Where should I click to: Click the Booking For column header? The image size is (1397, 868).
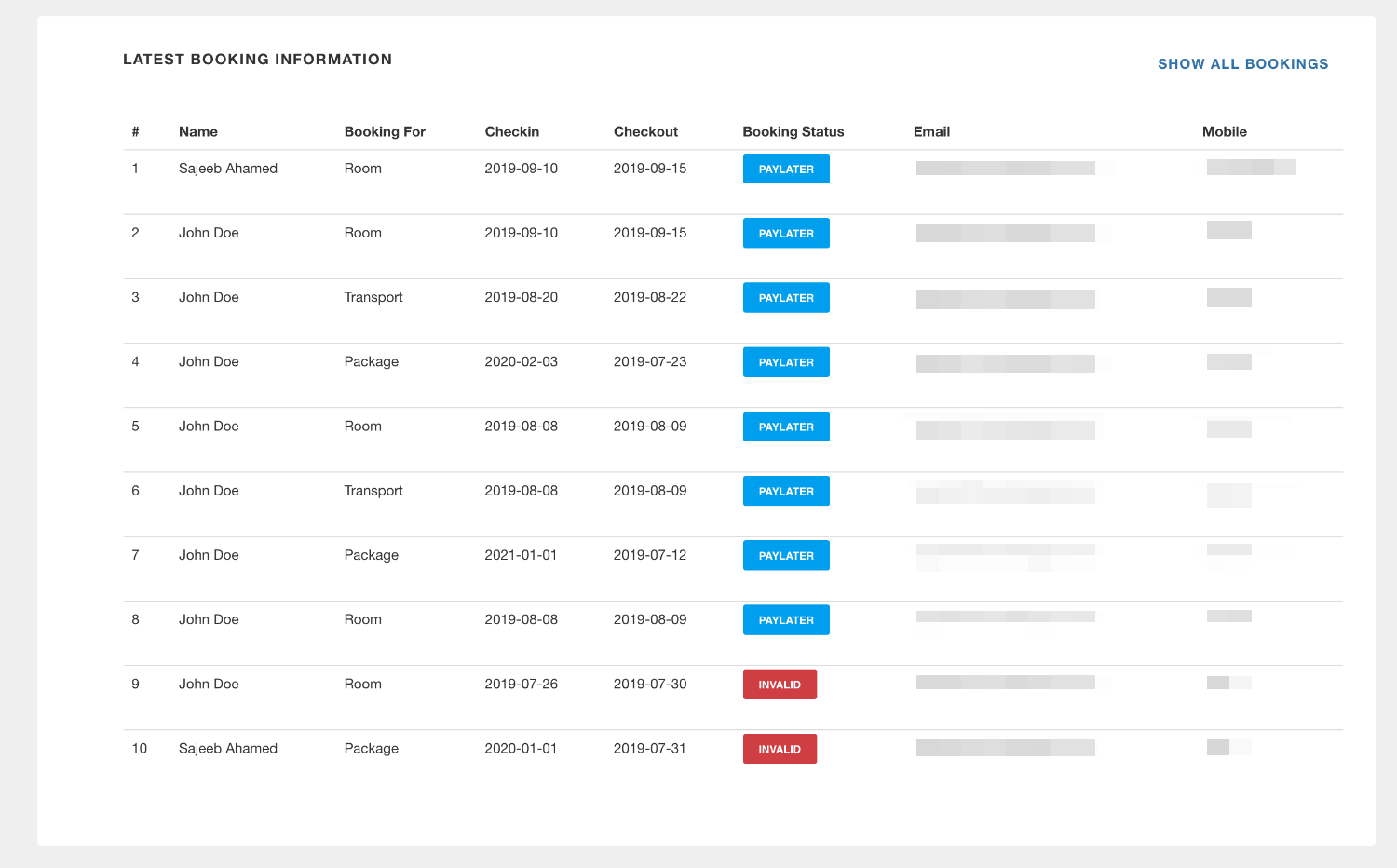click(385, 131)
